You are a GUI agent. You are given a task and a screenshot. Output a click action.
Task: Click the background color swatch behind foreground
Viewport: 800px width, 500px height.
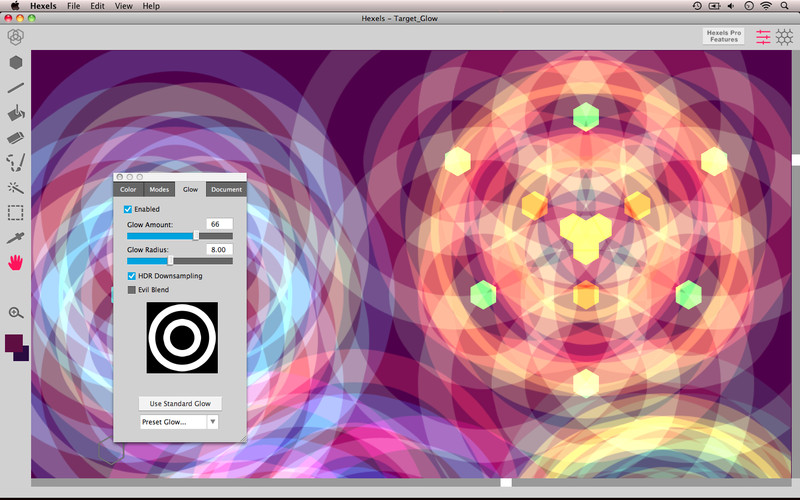coord(23,355)
